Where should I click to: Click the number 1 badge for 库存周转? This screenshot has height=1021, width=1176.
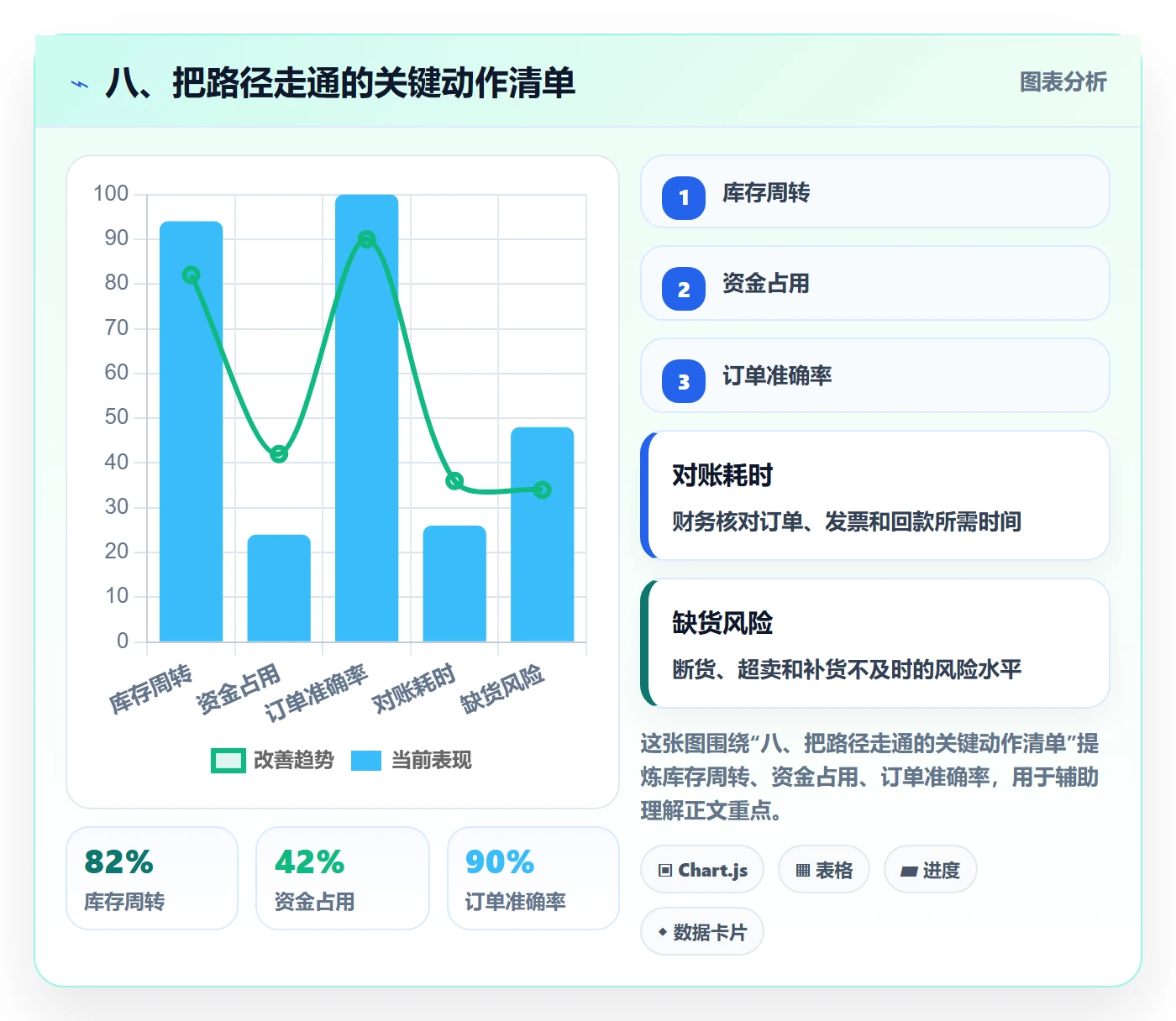point(684,198)
